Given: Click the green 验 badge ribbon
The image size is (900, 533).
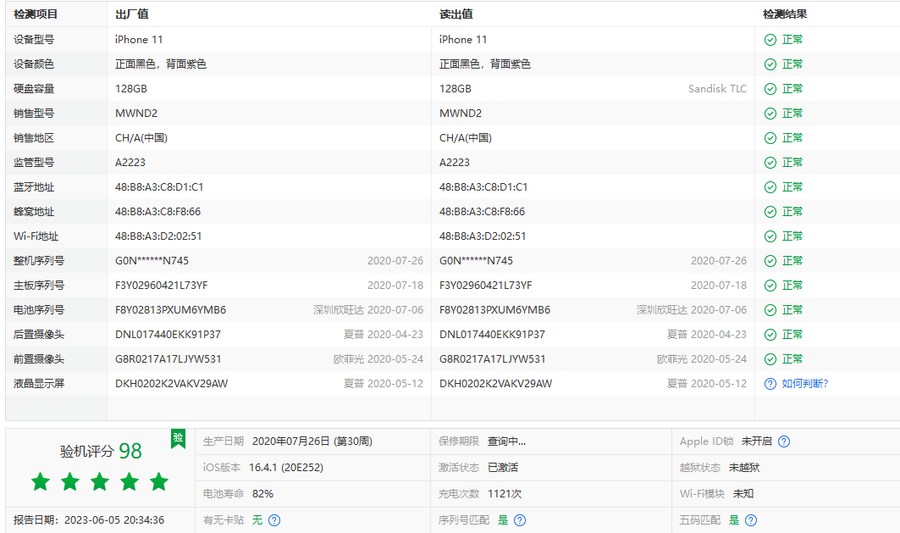Looking at the screenshot, I should [x=179, y=439].
